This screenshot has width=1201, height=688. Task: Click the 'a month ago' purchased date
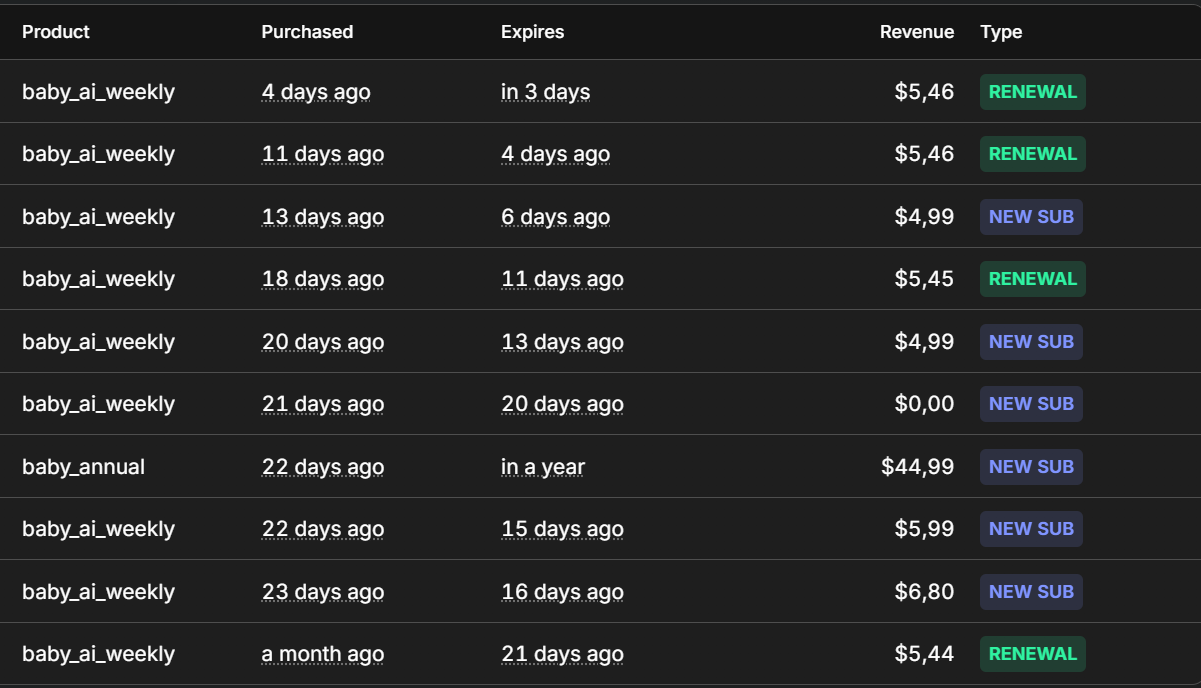point(323,654)
